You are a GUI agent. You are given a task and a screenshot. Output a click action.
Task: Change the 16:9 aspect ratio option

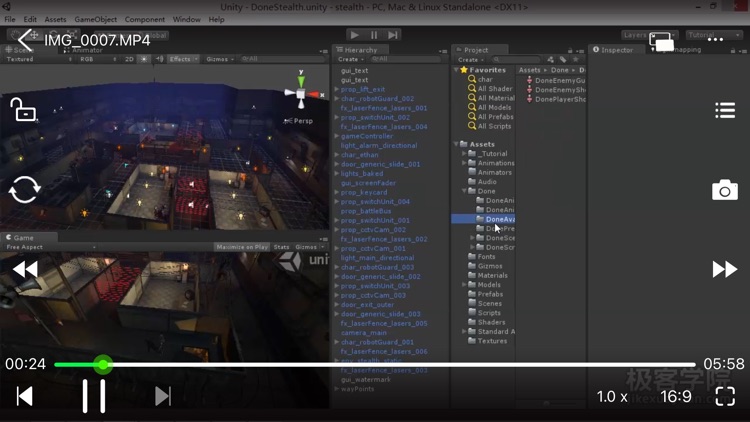675,397
